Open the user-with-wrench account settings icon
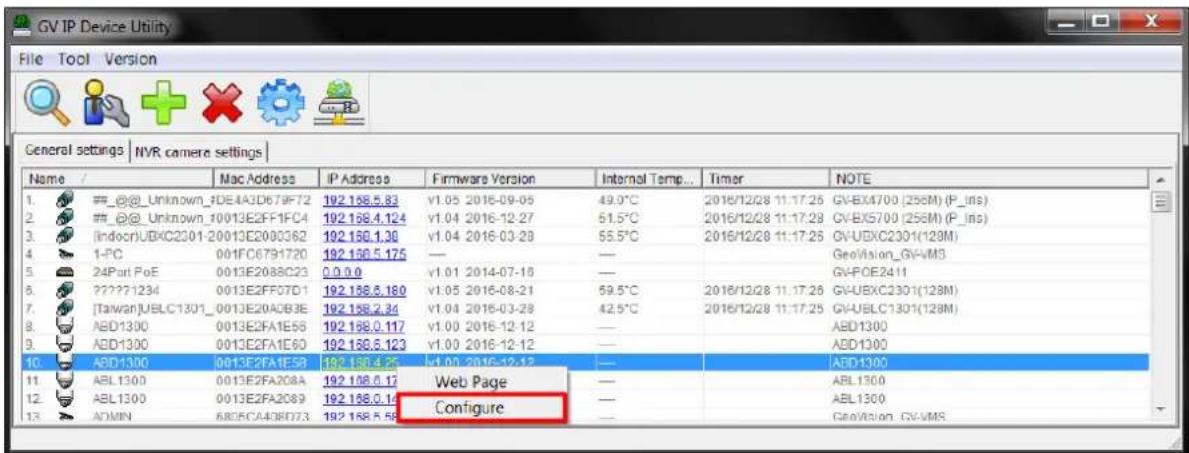The image size is (1189, 453). pos(104,104)
